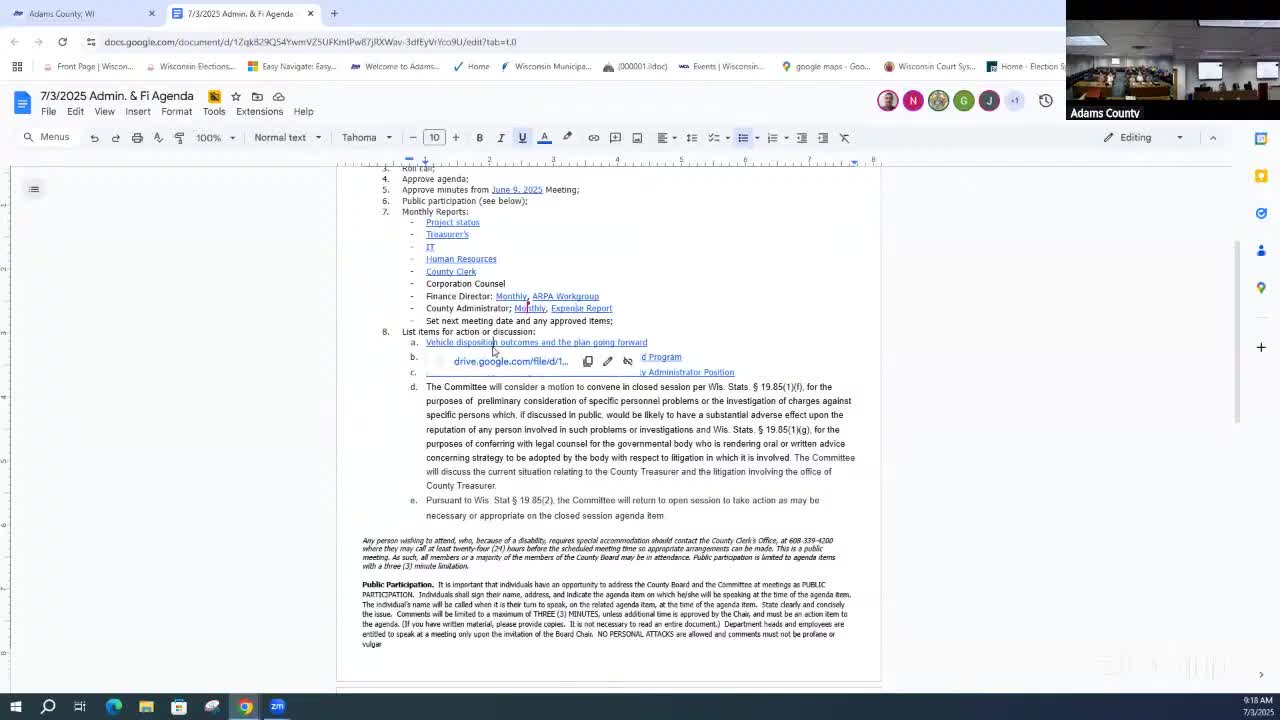Toggle italic formatting
1280x720 pixels.
tap(501, 138)
